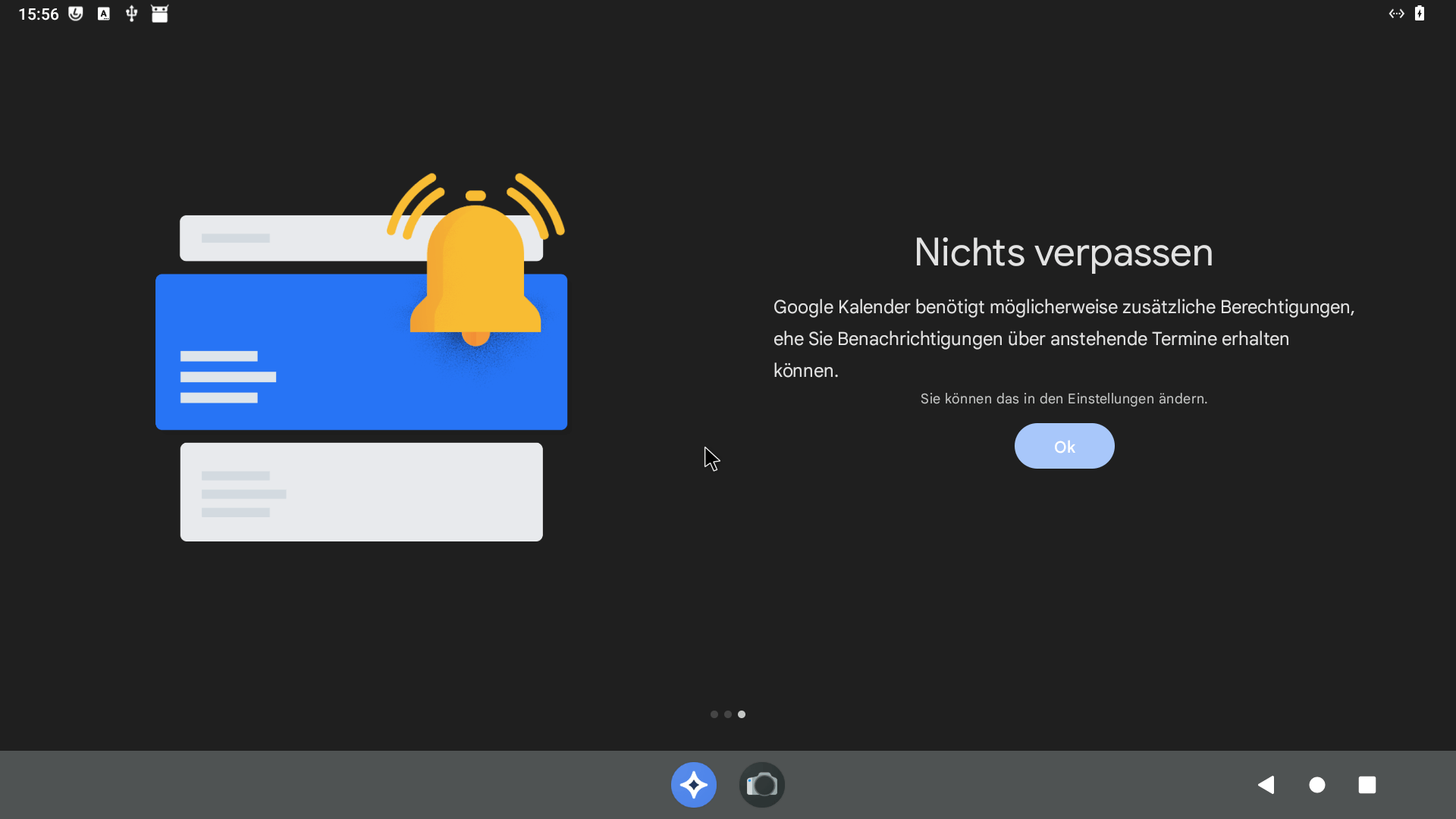Click the USB status bar icon
Viewport: 1456px width, 819px height.
coord(131,14)
